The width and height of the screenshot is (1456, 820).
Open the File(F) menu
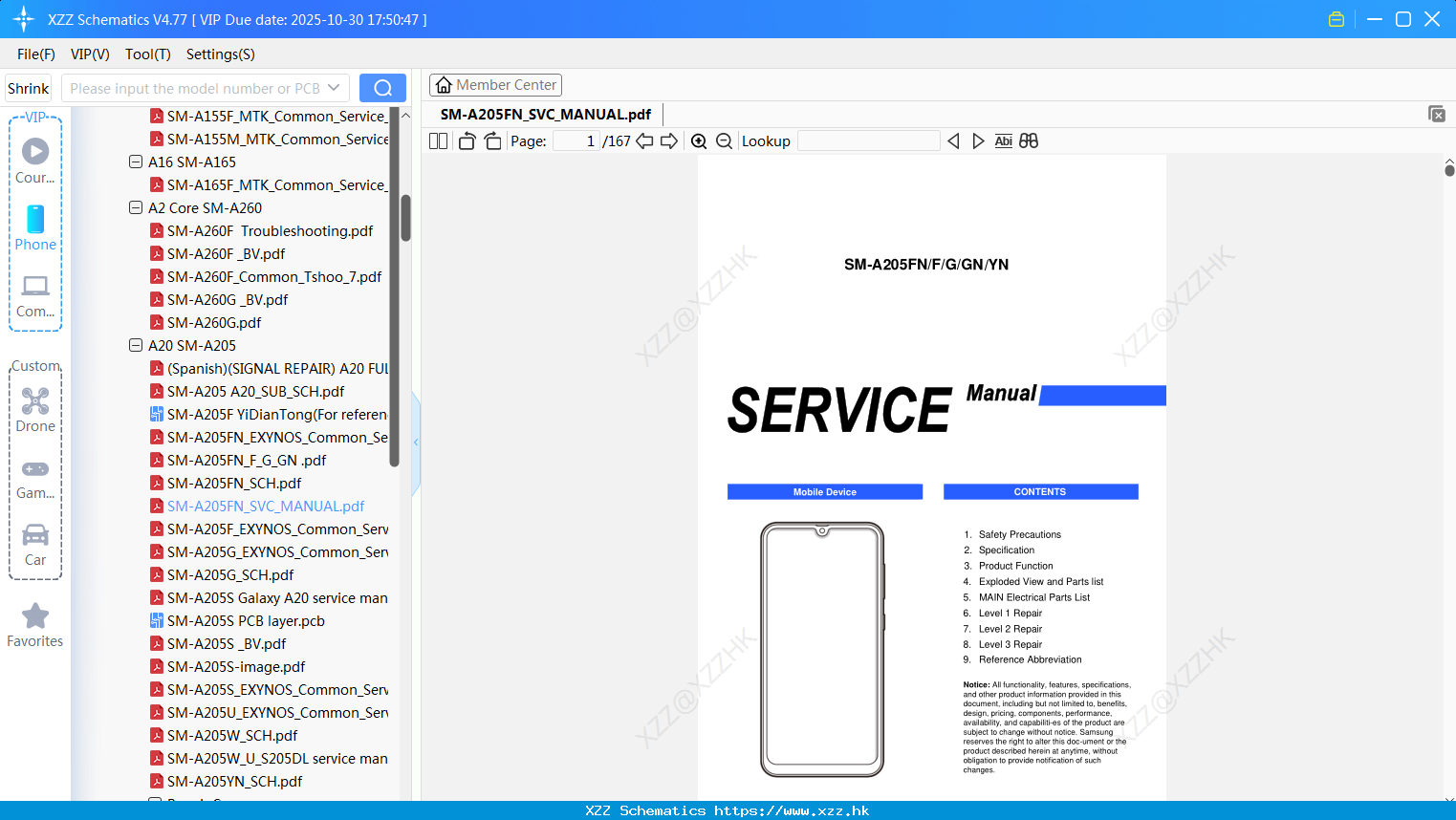36,54
